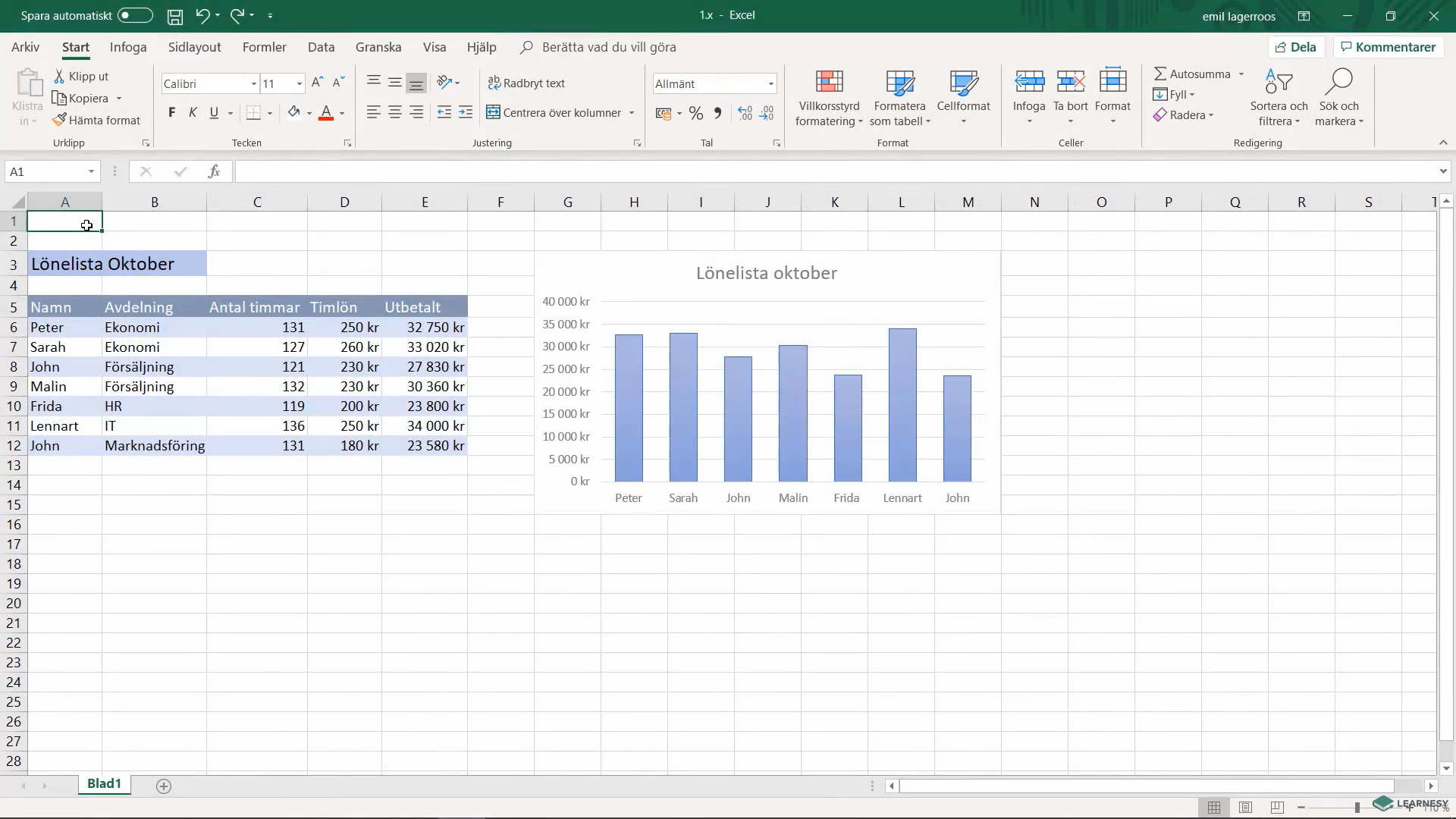The image size is (1456, 819).
Task: Click Cellformat styles icon
Action: click(963, 82)
